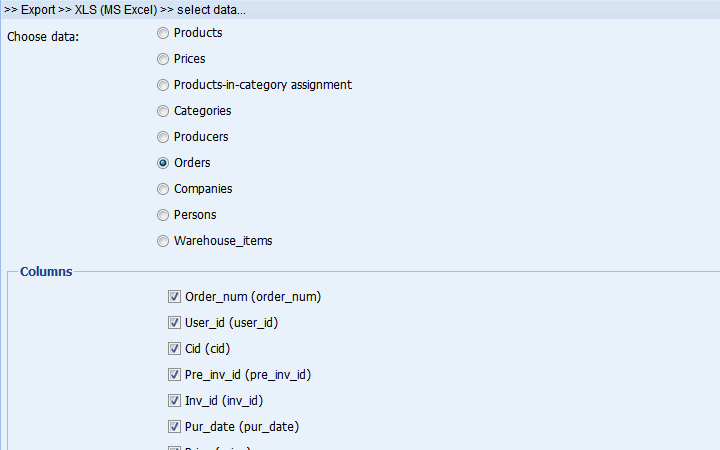Click the Columns group header
720x450 pixels.
tap(46, 271)
